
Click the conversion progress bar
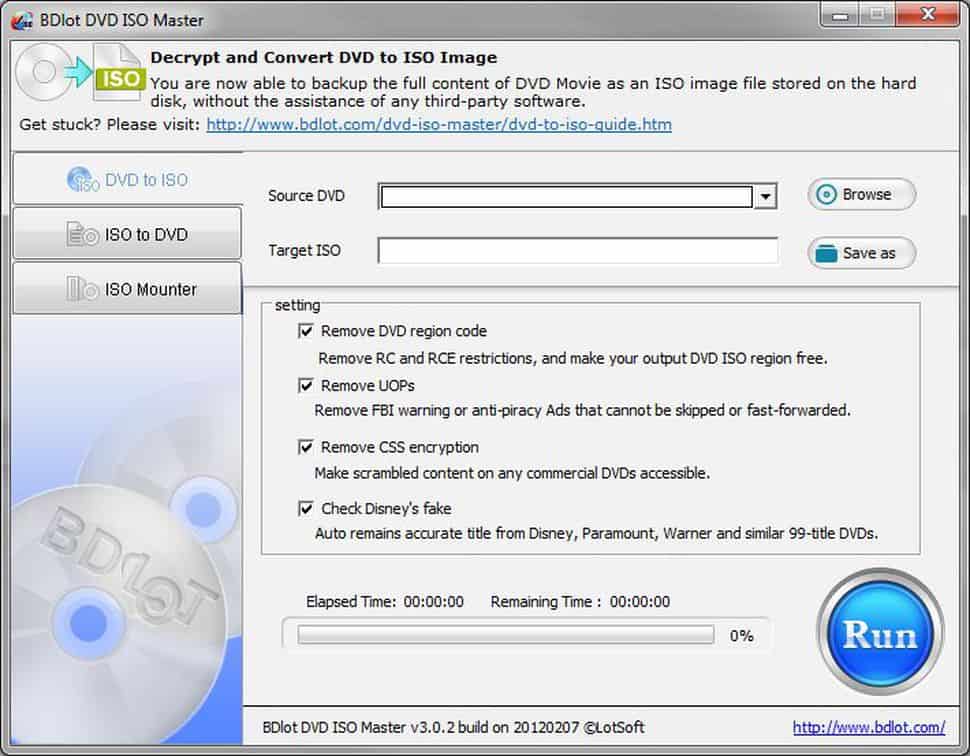[x=505, y=635]
